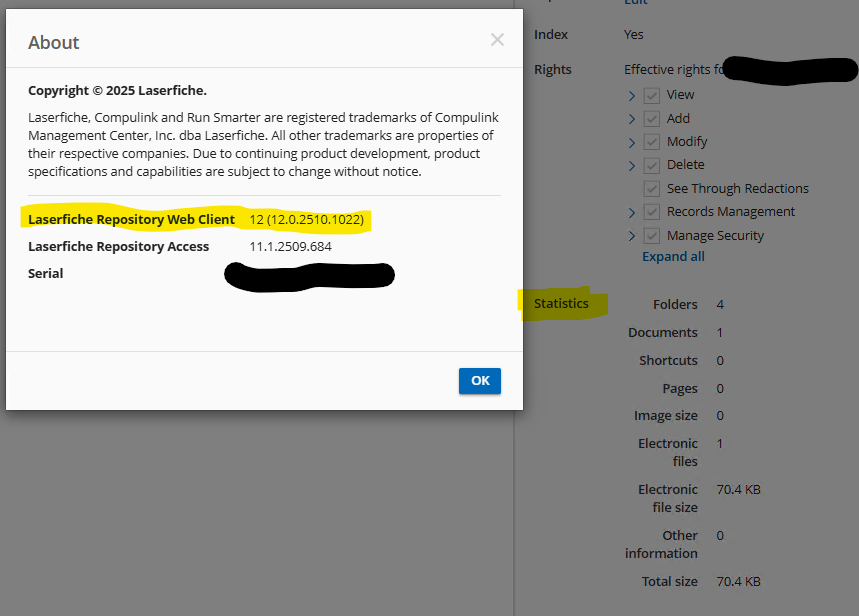Click the Index property label
This screenshot has height=616, width=859.
[x=551, y=35]
